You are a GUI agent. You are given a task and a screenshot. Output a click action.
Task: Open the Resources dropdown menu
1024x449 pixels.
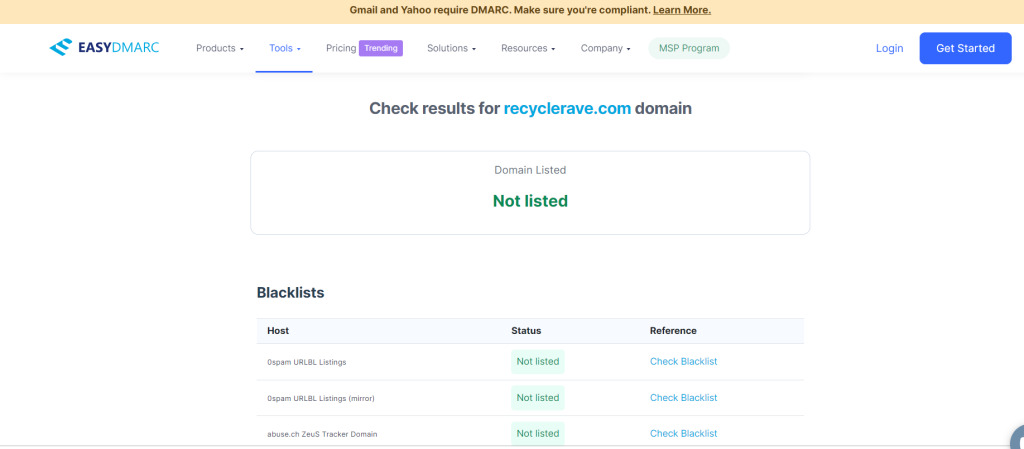(x=528, y=48)
